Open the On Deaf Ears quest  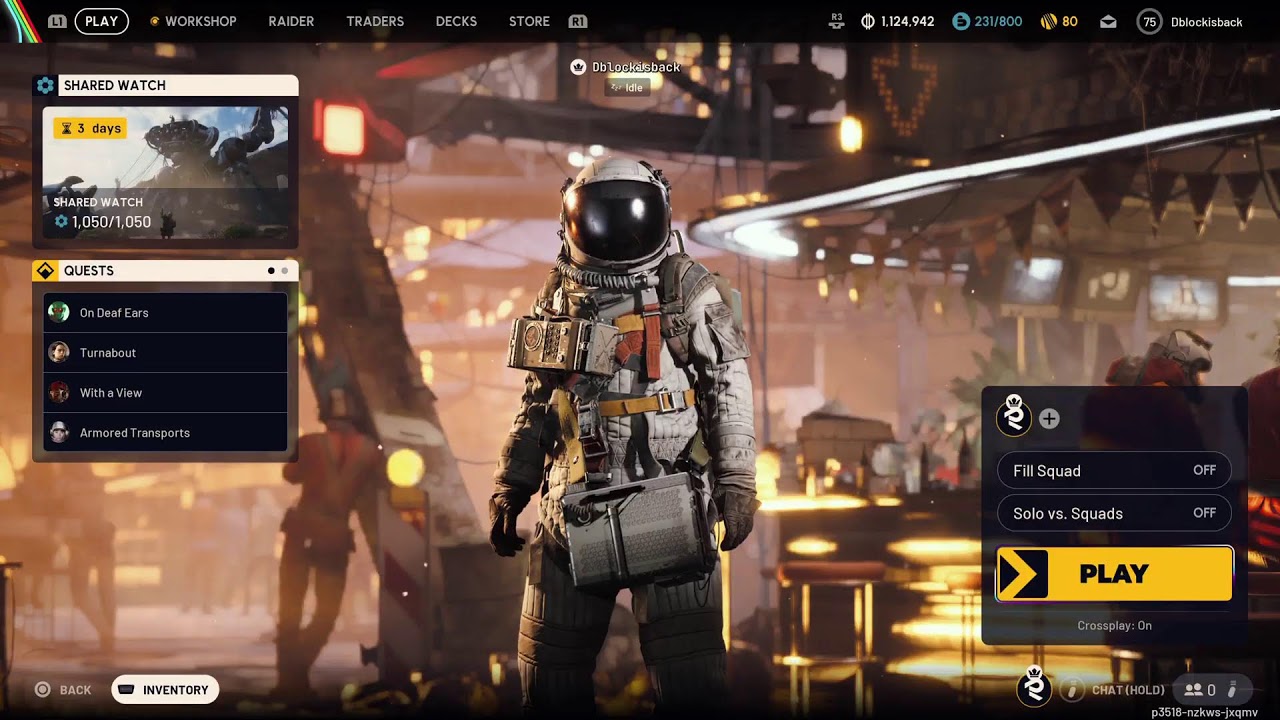click(165, 313)
